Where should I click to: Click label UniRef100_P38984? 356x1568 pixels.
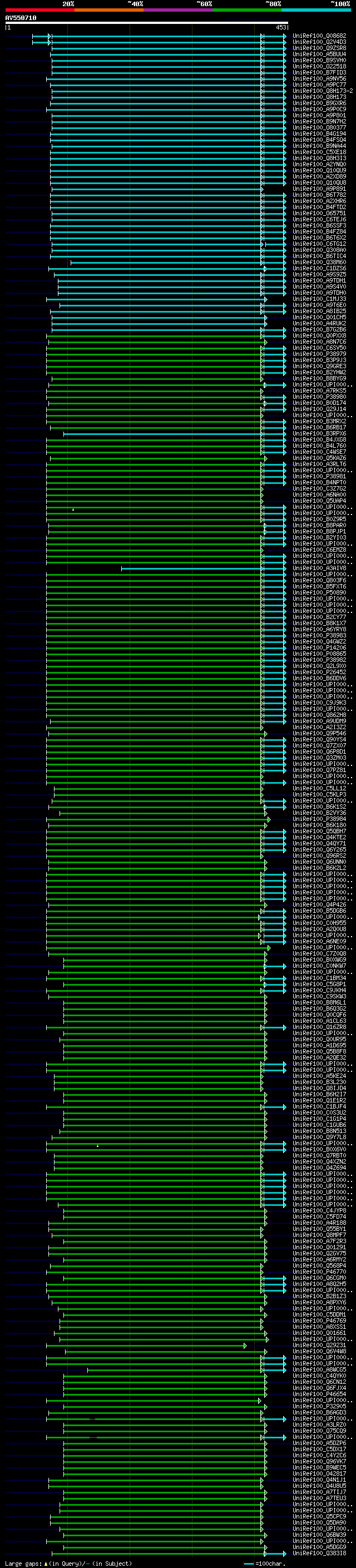point(319,819)
